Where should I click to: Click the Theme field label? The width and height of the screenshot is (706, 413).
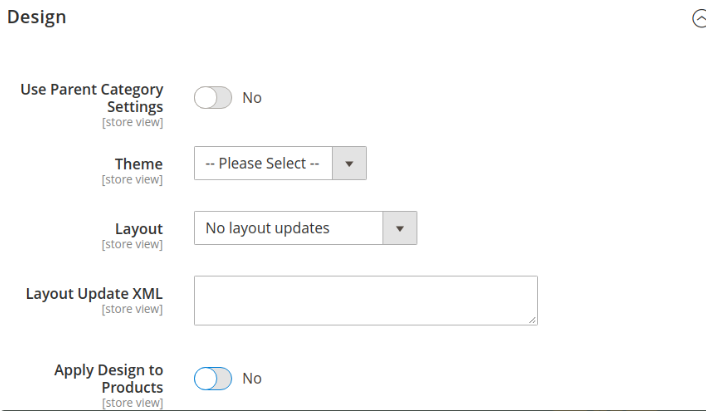coord(139,163)
